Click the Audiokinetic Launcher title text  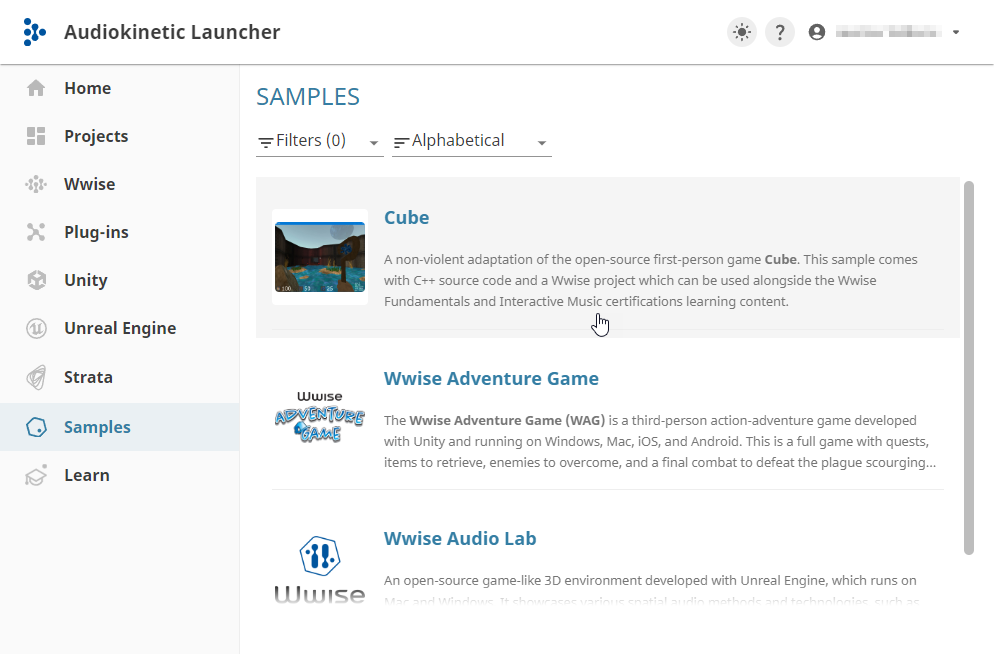(x=172, y=32)
